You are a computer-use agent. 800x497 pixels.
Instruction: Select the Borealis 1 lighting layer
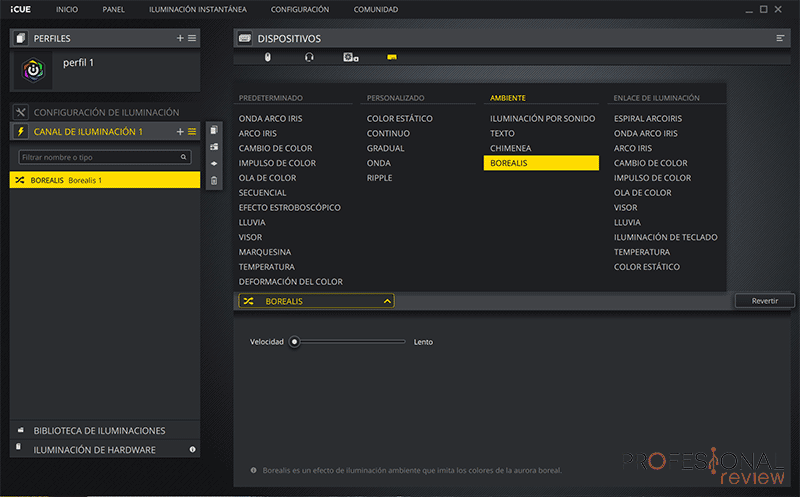click(105, 180)
